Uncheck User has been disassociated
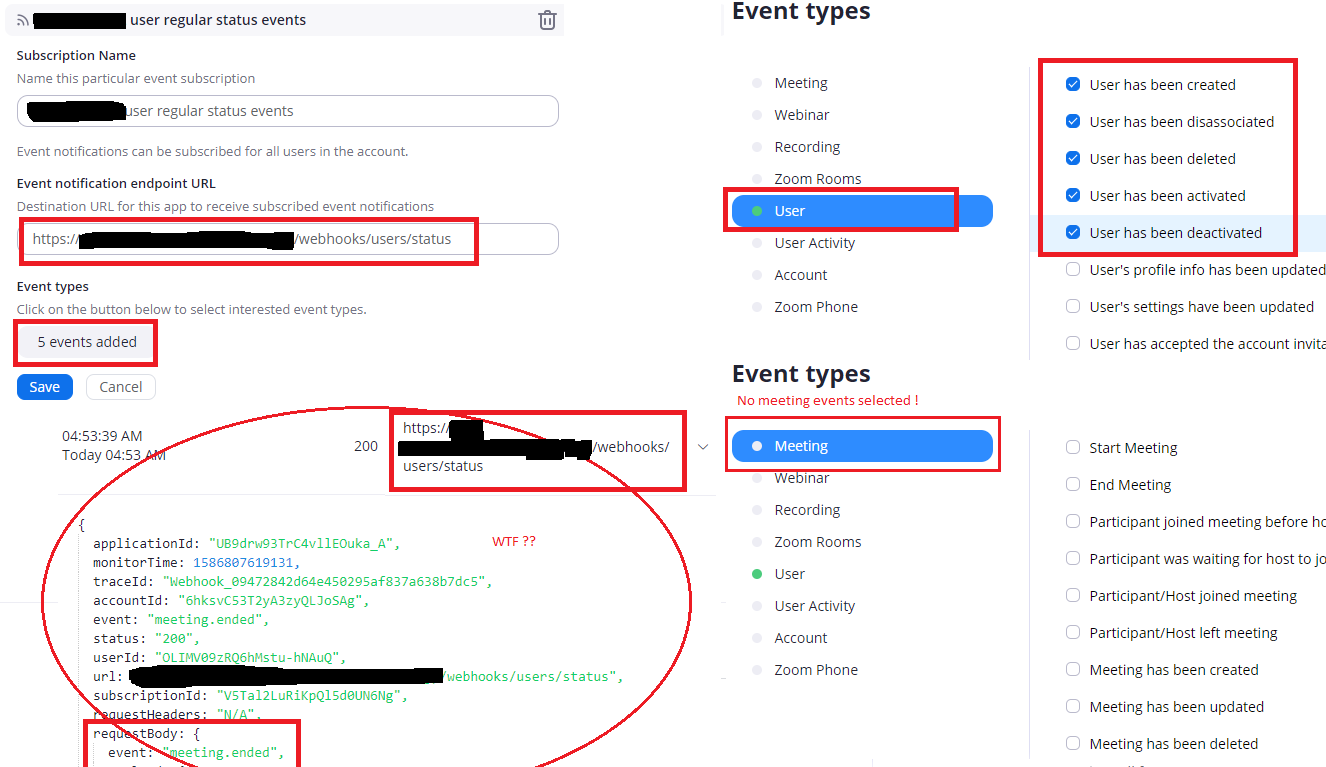This screenshot has height=767, width=1326. click(1073, 122)
